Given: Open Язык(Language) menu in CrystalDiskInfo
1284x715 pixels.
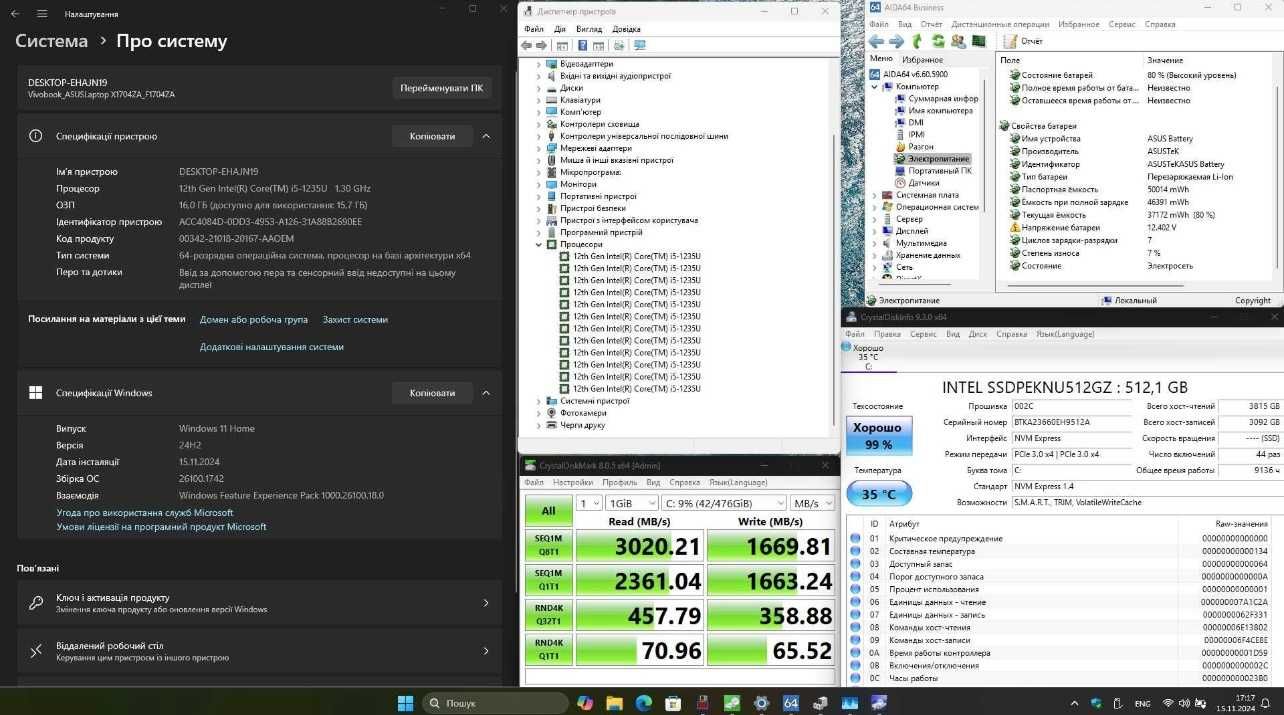Looking at the screenshot, I should click(1064, 334).
